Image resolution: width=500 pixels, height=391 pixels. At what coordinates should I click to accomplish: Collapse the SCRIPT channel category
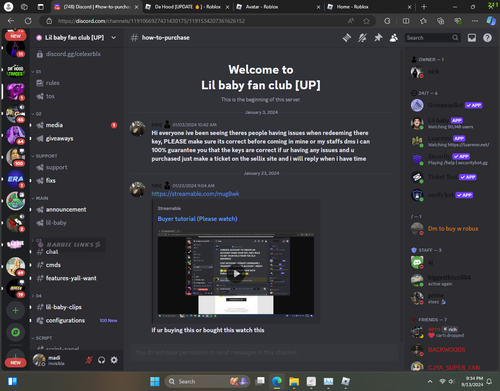click(x=42, y=338)
